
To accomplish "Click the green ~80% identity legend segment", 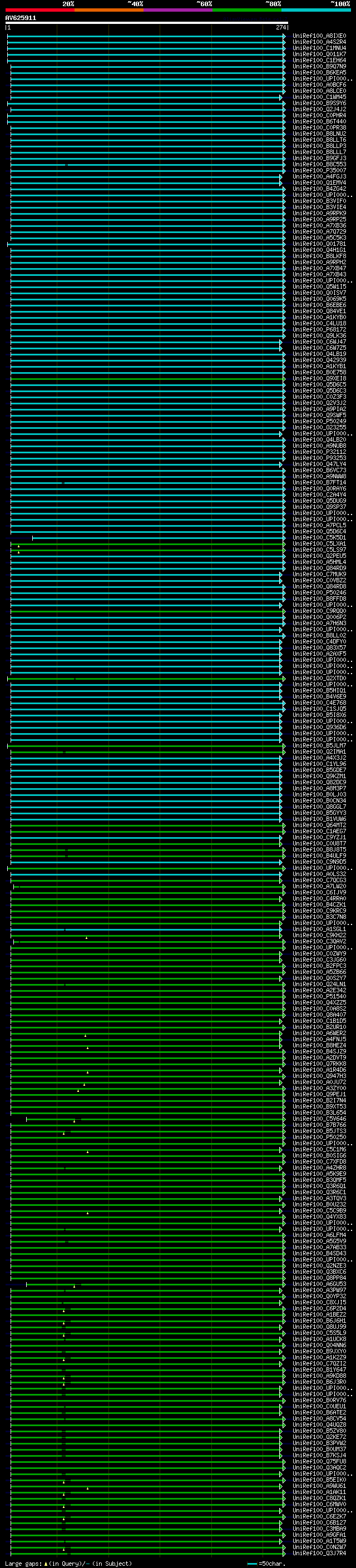I will 247,10.
